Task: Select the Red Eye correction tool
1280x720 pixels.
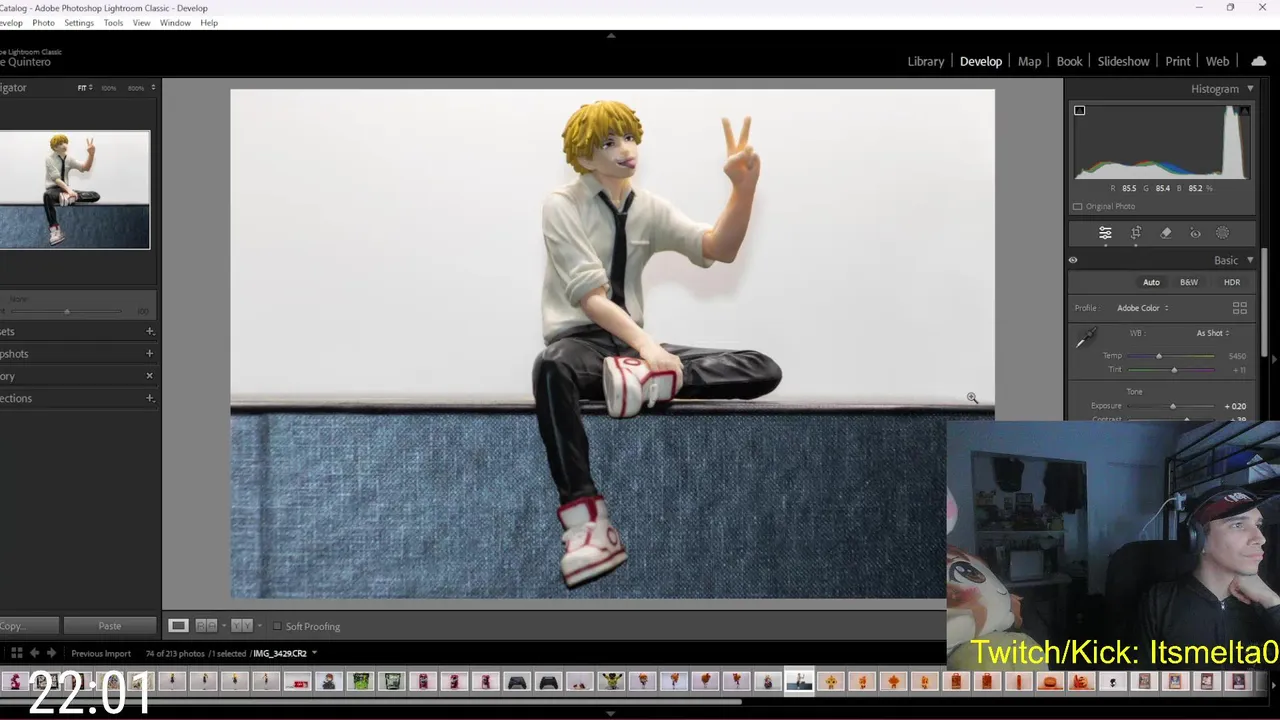Action: point(1195,233)
